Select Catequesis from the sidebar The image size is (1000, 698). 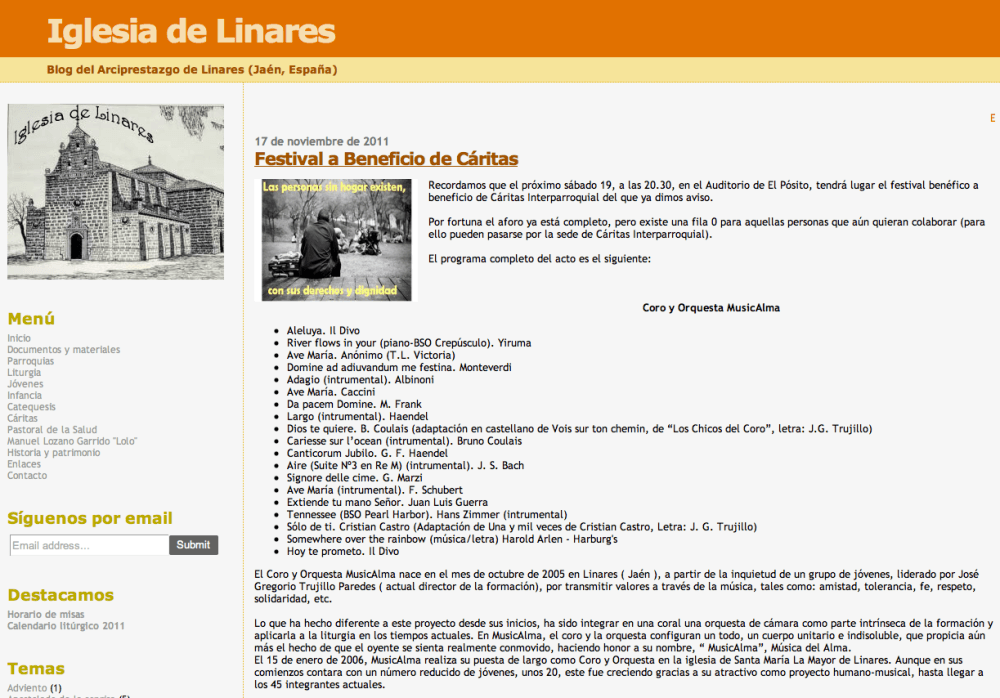tap(31, 407)
